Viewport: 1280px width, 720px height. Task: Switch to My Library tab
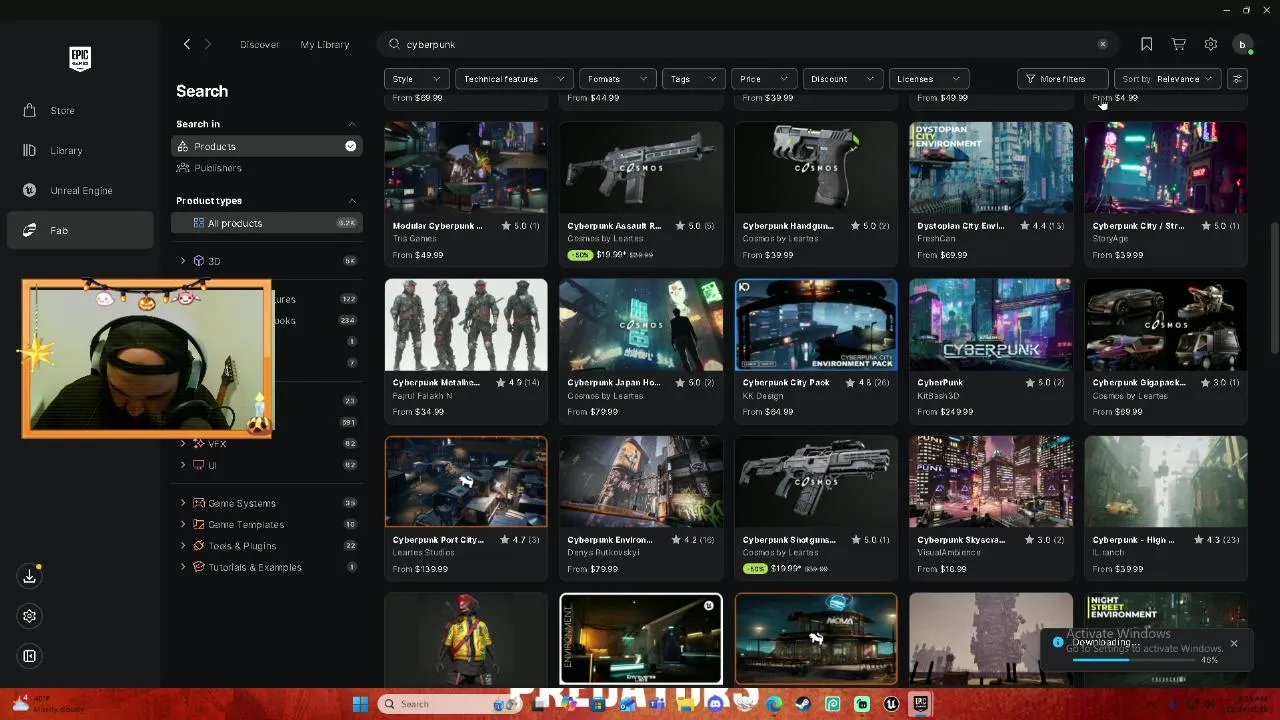(325, 44)
